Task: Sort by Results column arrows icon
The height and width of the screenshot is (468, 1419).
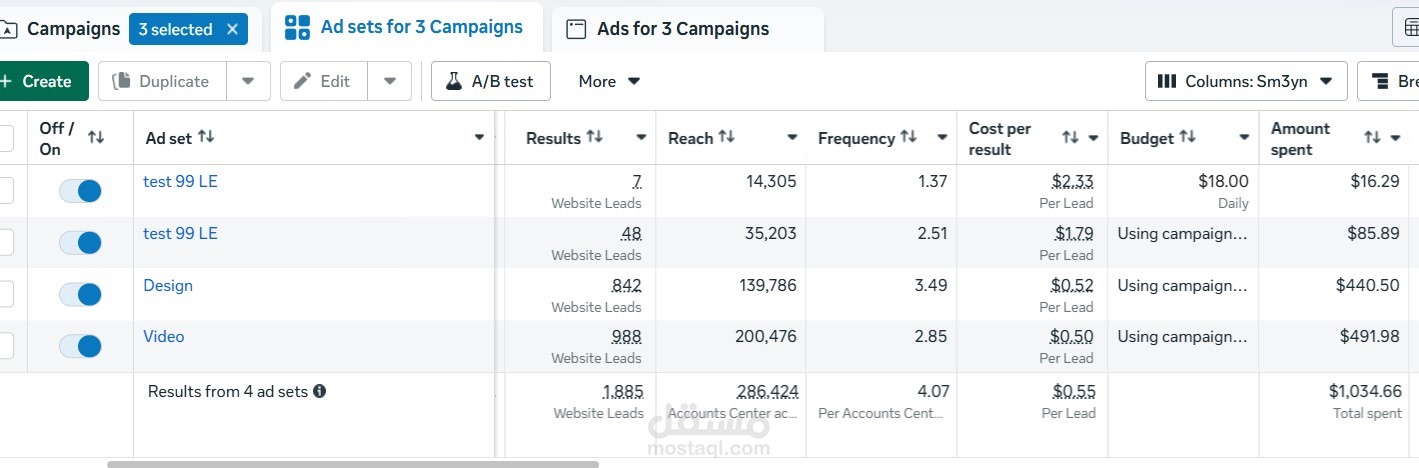Action: pyautogui.click(x=594, y=137)
